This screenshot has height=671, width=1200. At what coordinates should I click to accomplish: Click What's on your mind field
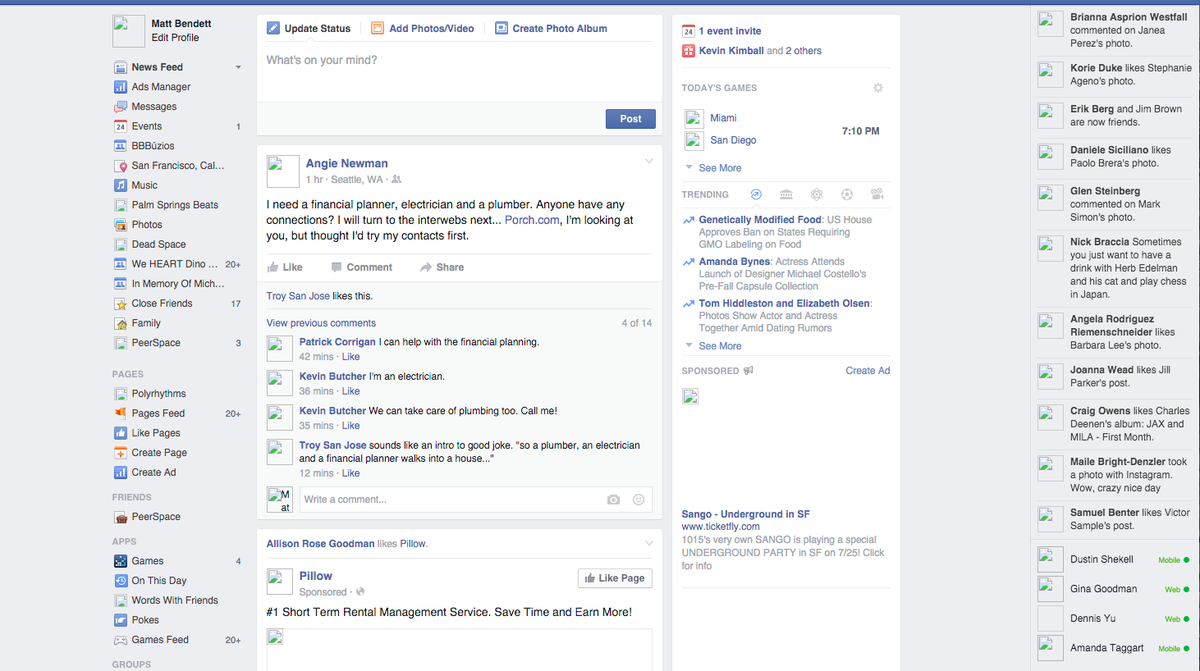[459, 72]
